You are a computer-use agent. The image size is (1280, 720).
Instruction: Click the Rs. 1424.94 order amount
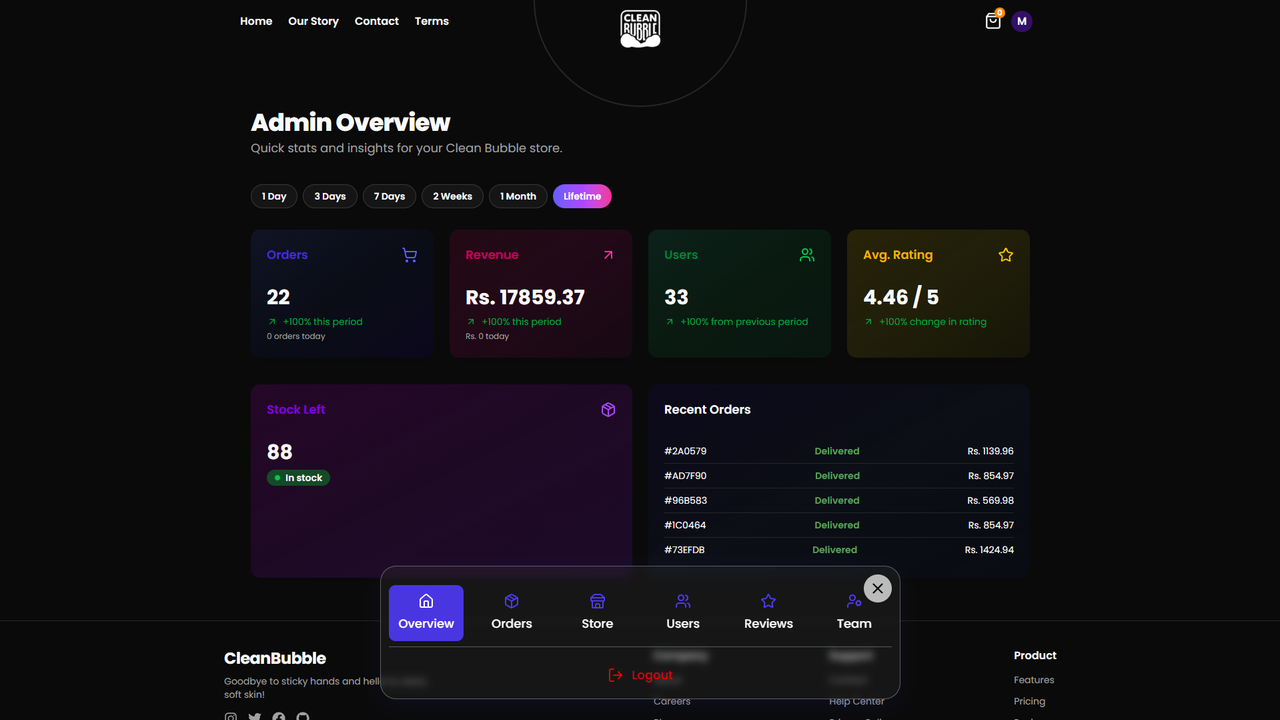coord(989,550)
